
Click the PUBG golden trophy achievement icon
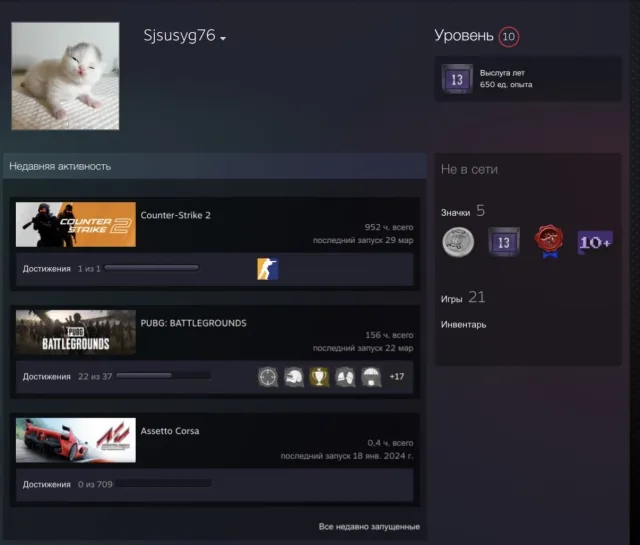coord(319,376)
